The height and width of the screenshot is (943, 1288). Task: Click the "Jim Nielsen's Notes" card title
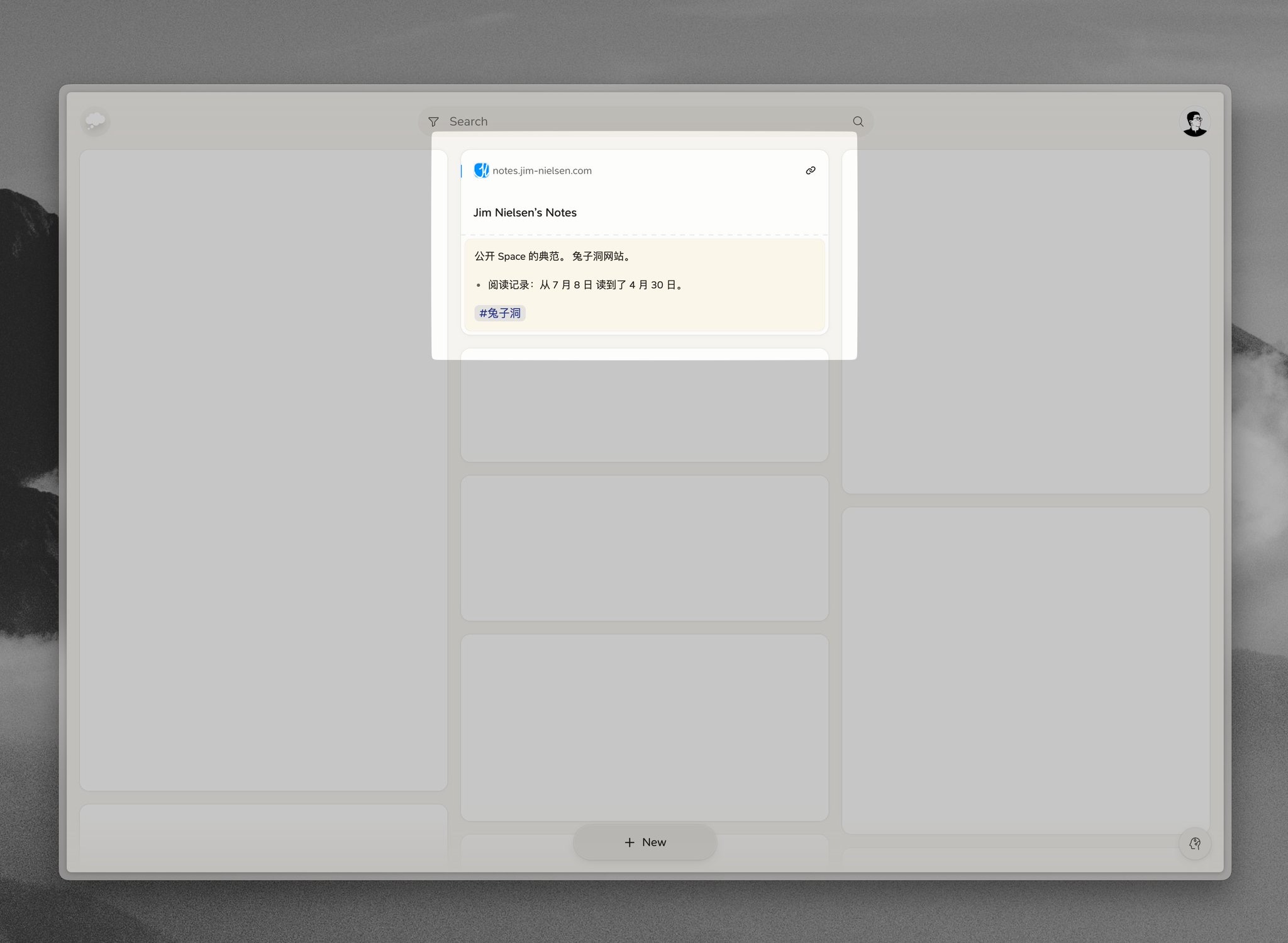525,213
